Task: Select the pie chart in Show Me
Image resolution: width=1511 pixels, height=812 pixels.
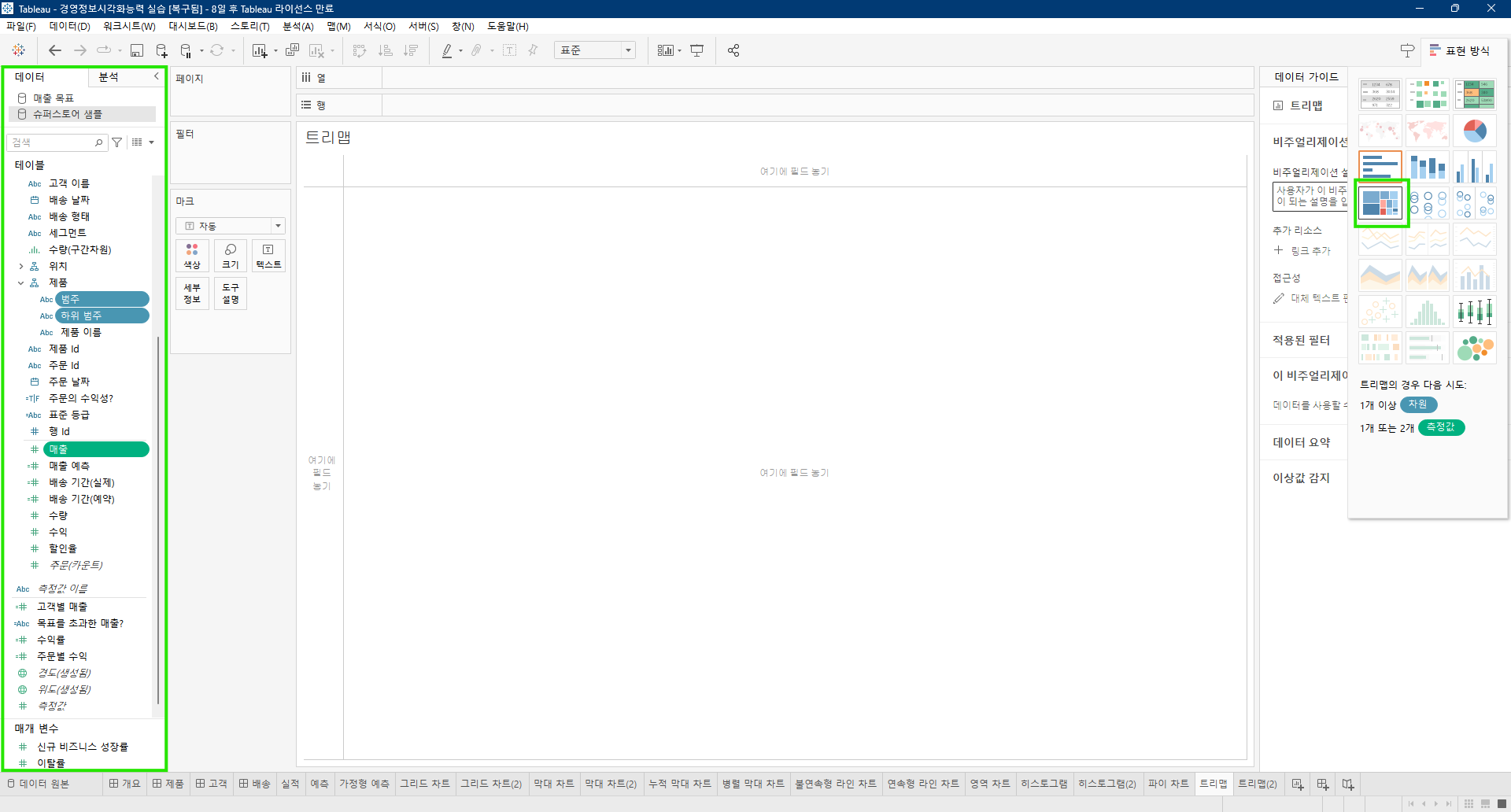Action: (x=1475, y=131)
